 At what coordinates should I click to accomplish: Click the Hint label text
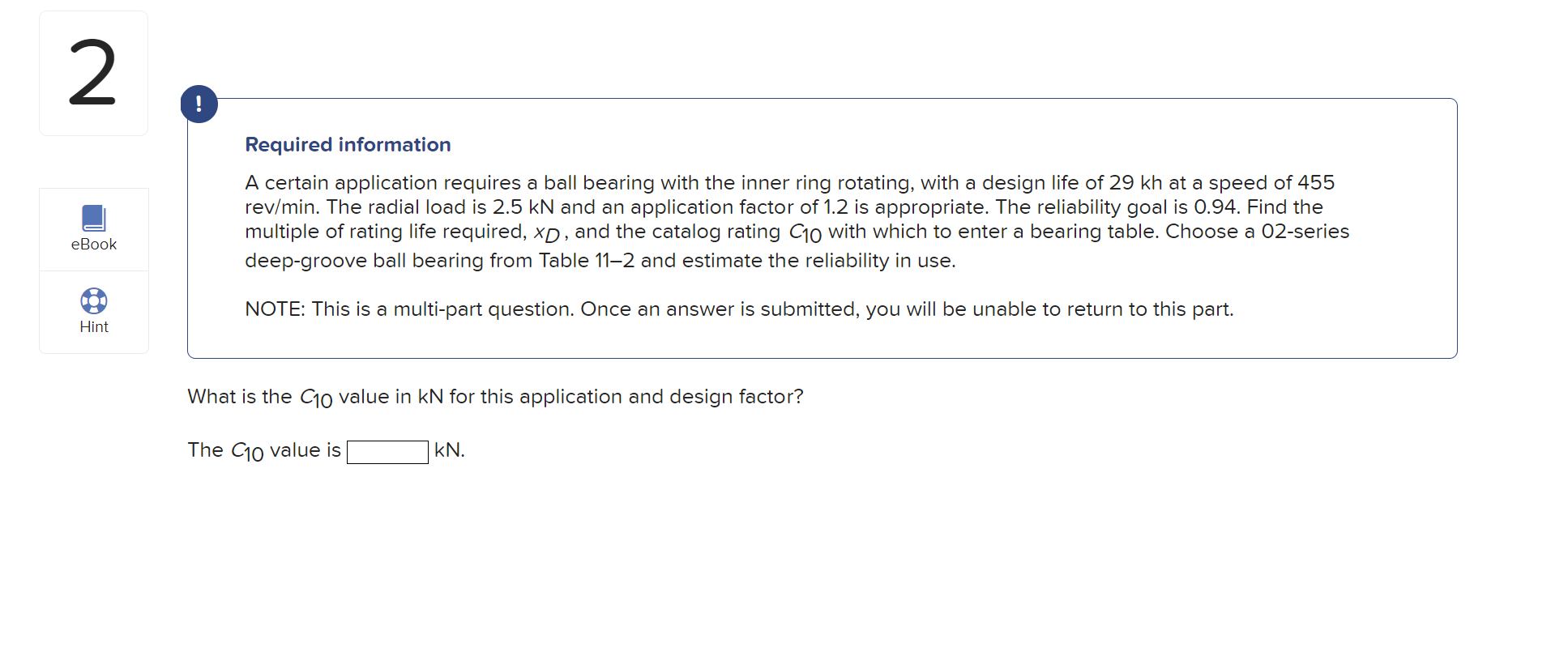(x=93, y=326)
